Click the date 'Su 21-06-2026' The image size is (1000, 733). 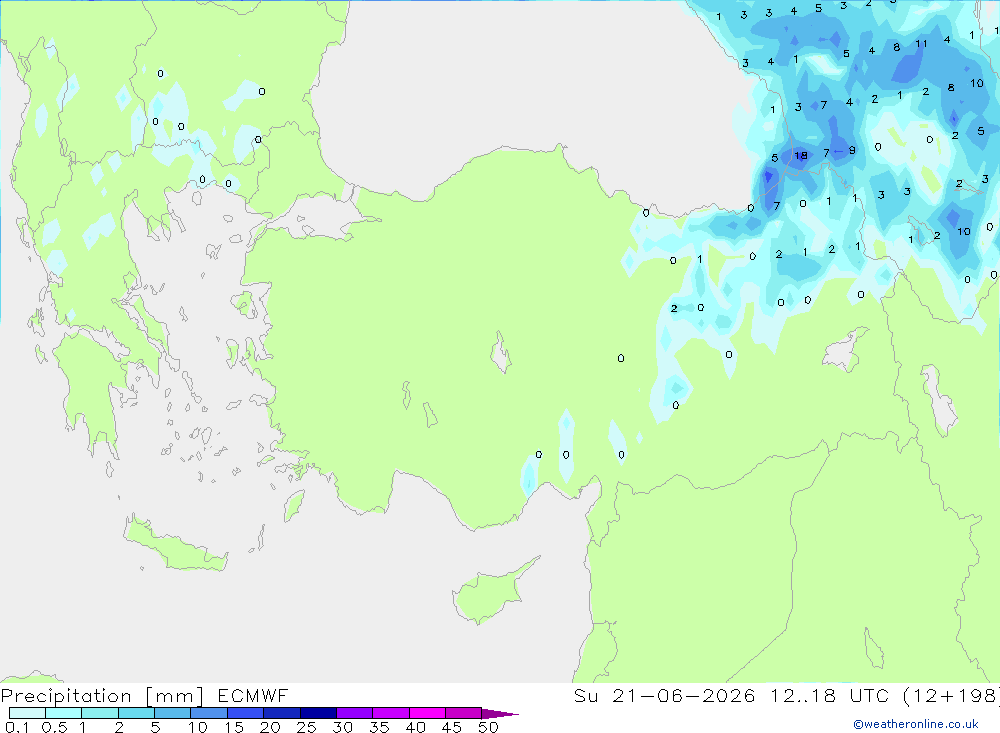(664, 696)
